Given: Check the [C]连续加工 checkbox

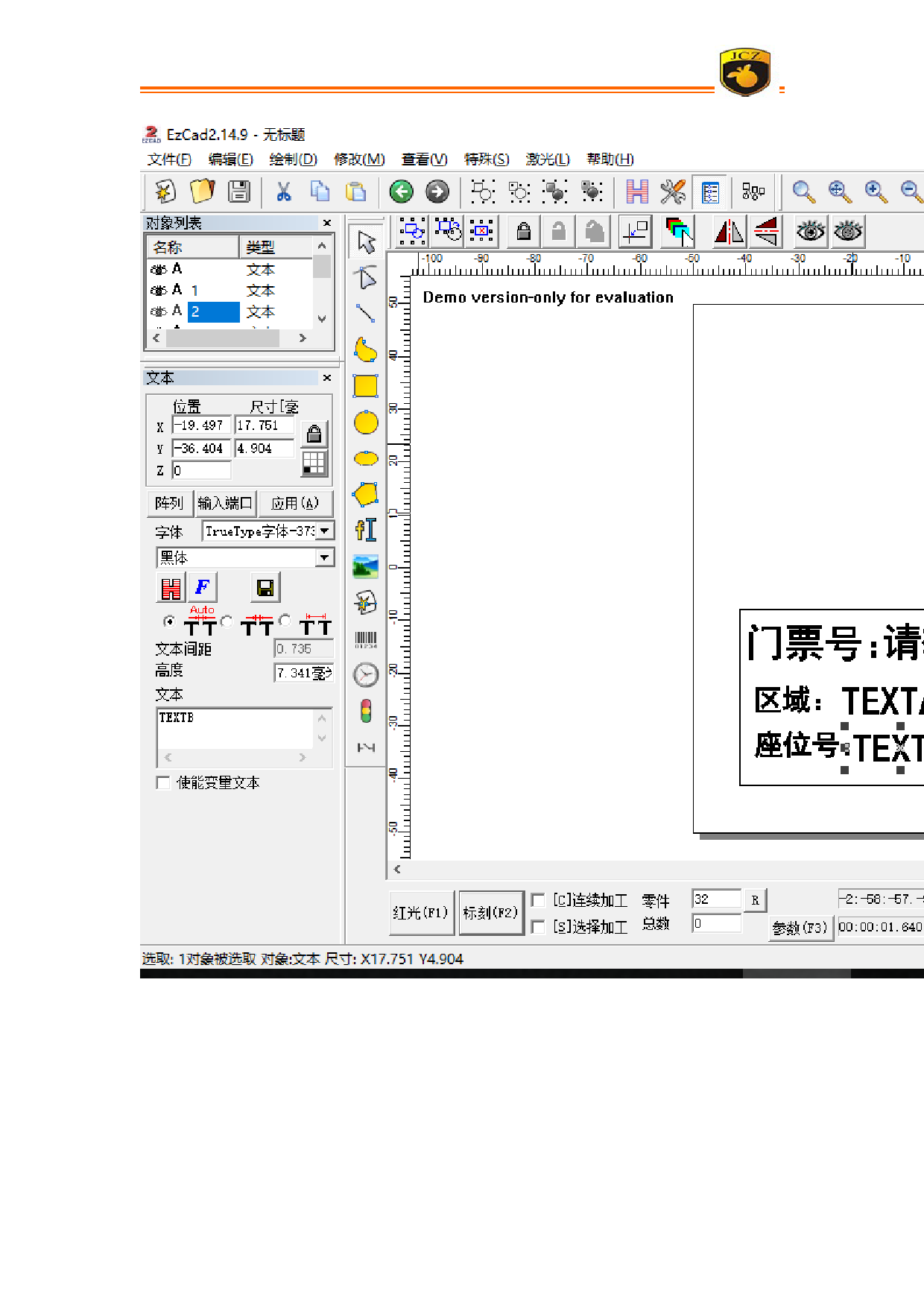Looking at the screenshot, I should pos(537,900).
